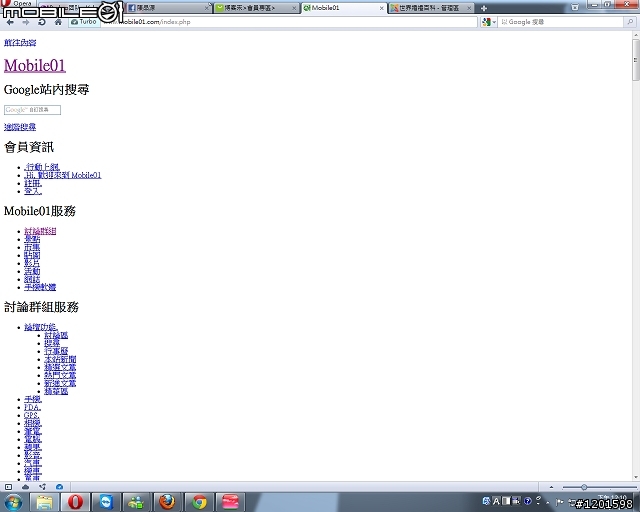This screenshot has height=512, width=640.
Task: Click the browser forward arrow
Action: 26,22
